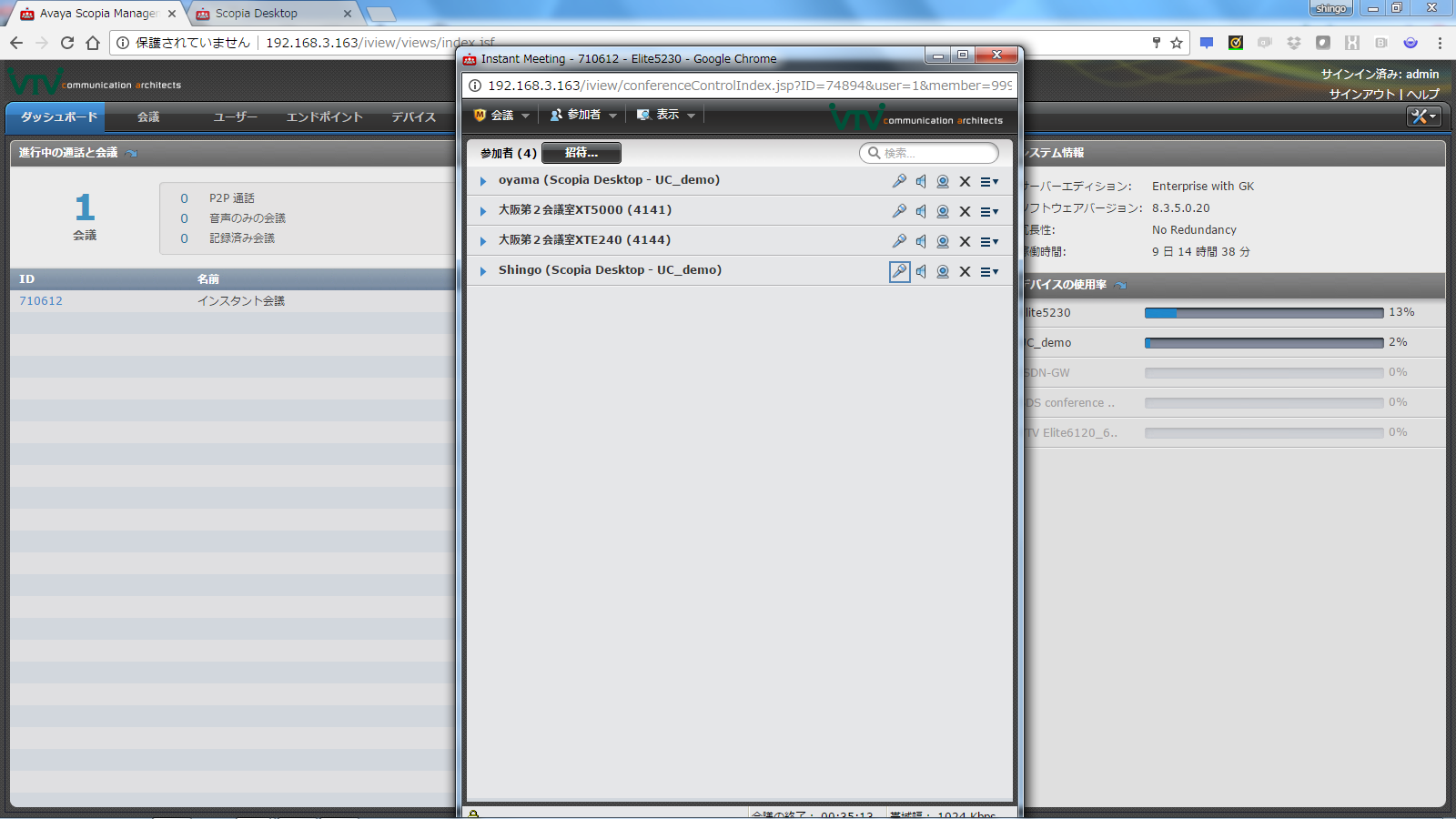Mute microphone for 大阪第2会議室XT5000 (4141)
The image size is (1456, 819).
(x=899, y=211)
